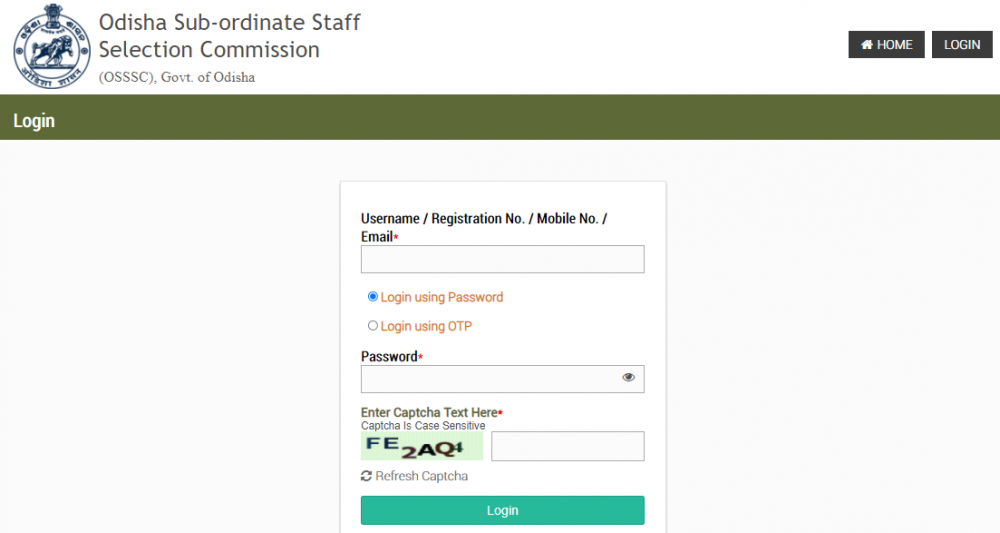
Task: Focus the captcha text entry box
Action: (x=567, y=446)
